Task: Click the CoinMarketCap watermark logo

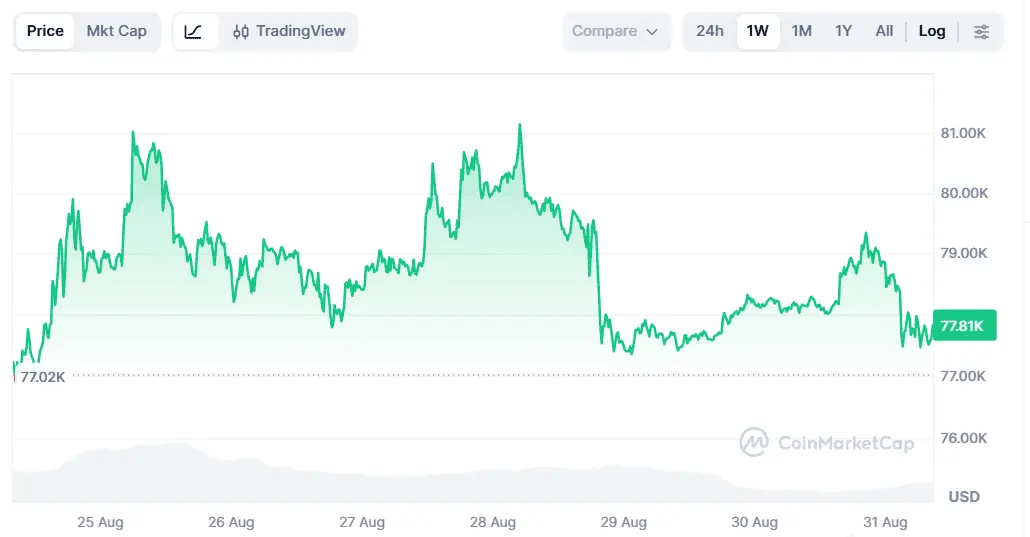Action: [753, 442]
